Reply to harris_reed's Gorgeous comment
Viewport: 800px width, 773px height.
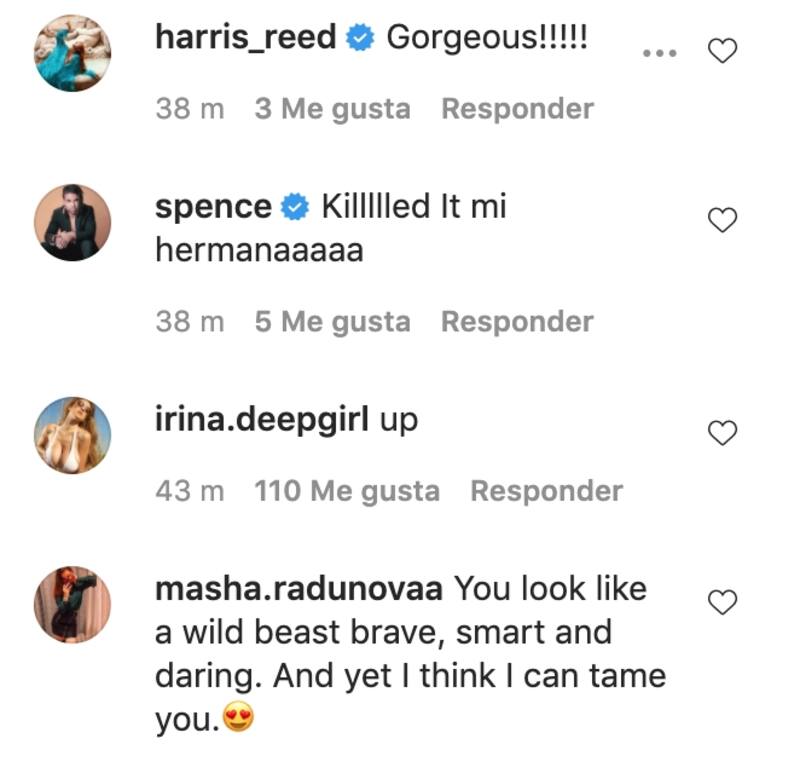coord(517,108)
